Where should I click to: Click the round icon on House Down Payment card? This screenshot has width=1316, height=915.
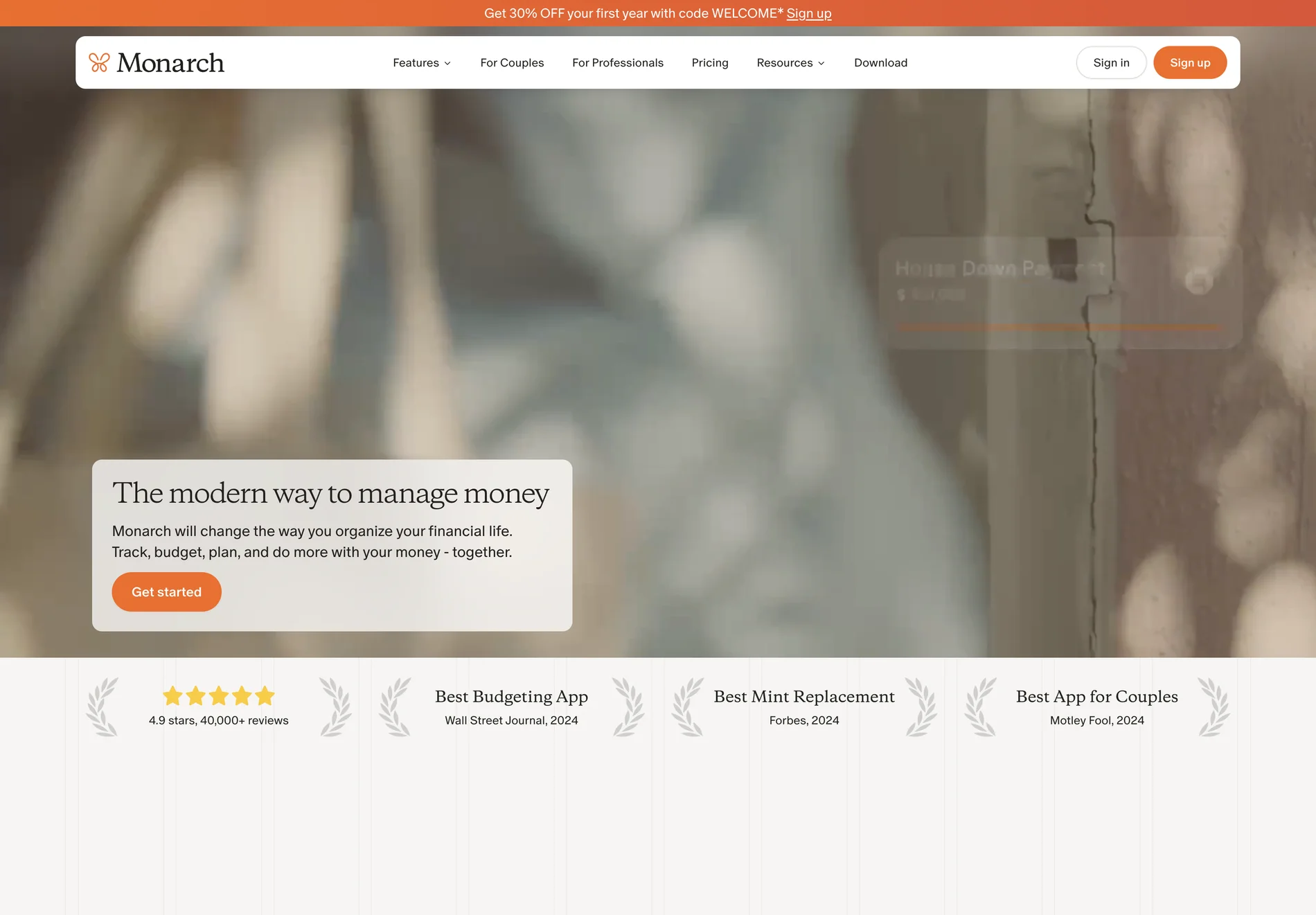[x=1199, y=281]
